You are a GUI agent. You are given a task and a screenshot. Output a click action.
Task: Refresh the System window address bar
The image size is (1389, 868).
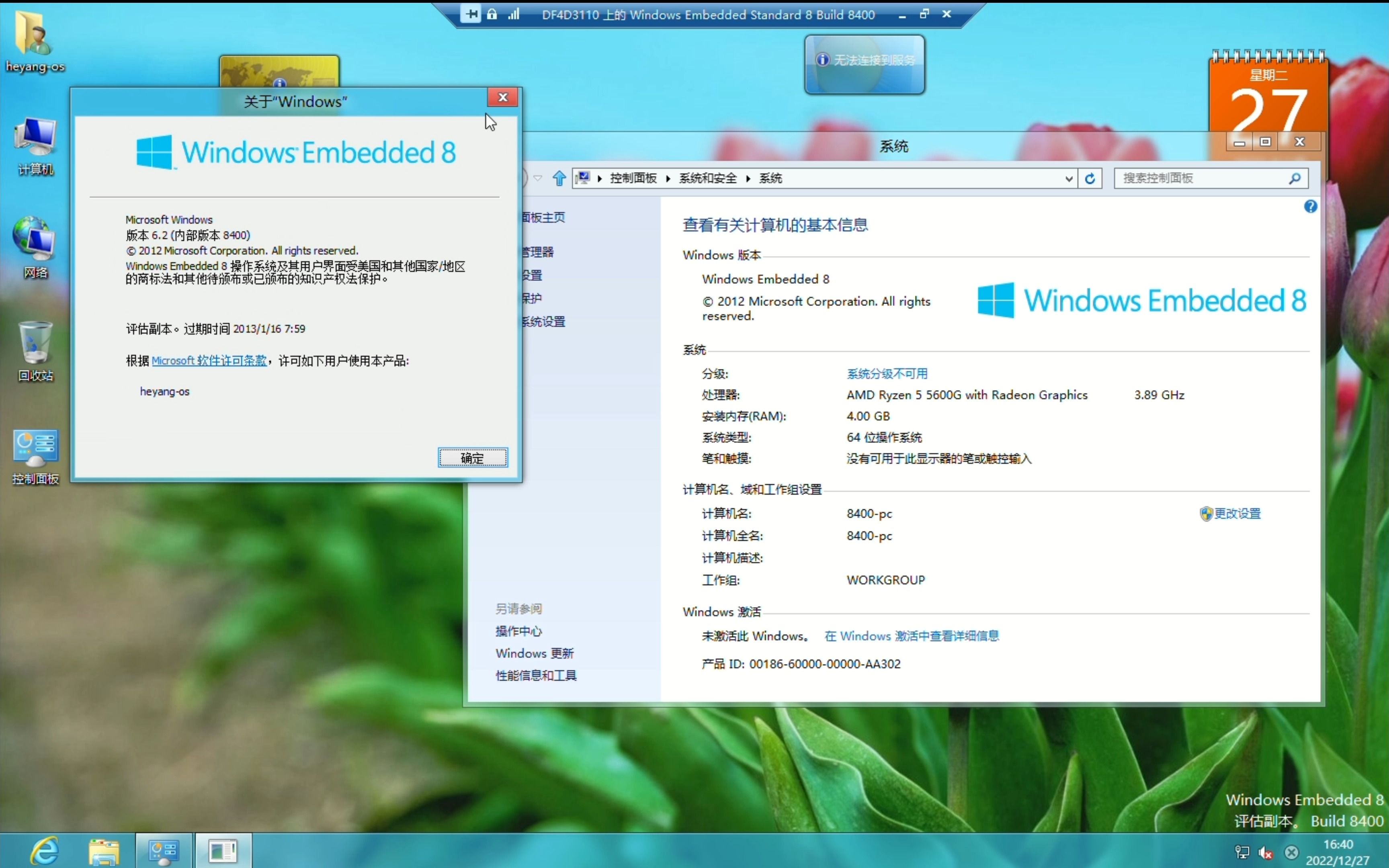[x=1090, y=178]
